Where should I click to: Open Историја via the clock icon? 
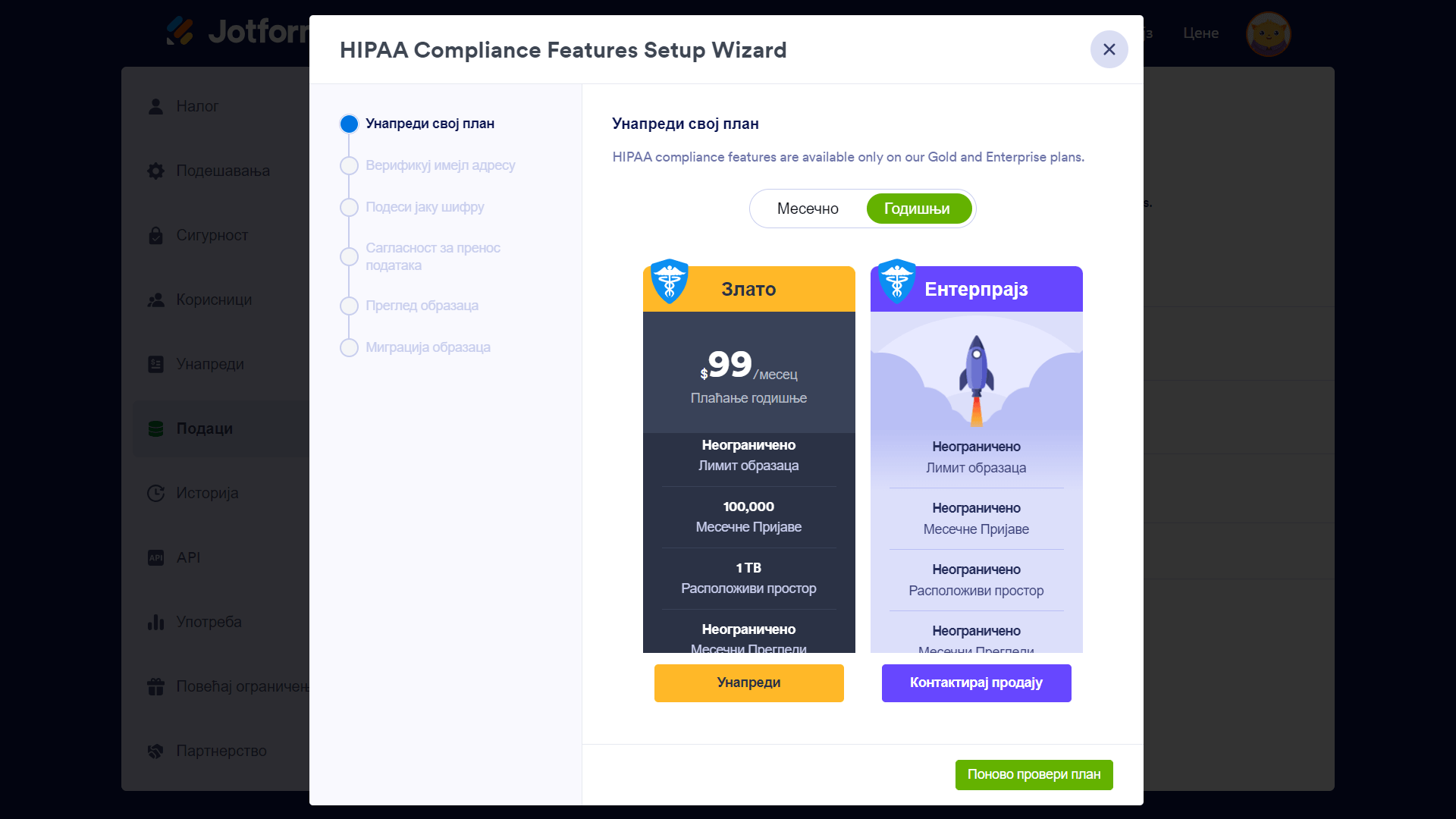(155, 493)
